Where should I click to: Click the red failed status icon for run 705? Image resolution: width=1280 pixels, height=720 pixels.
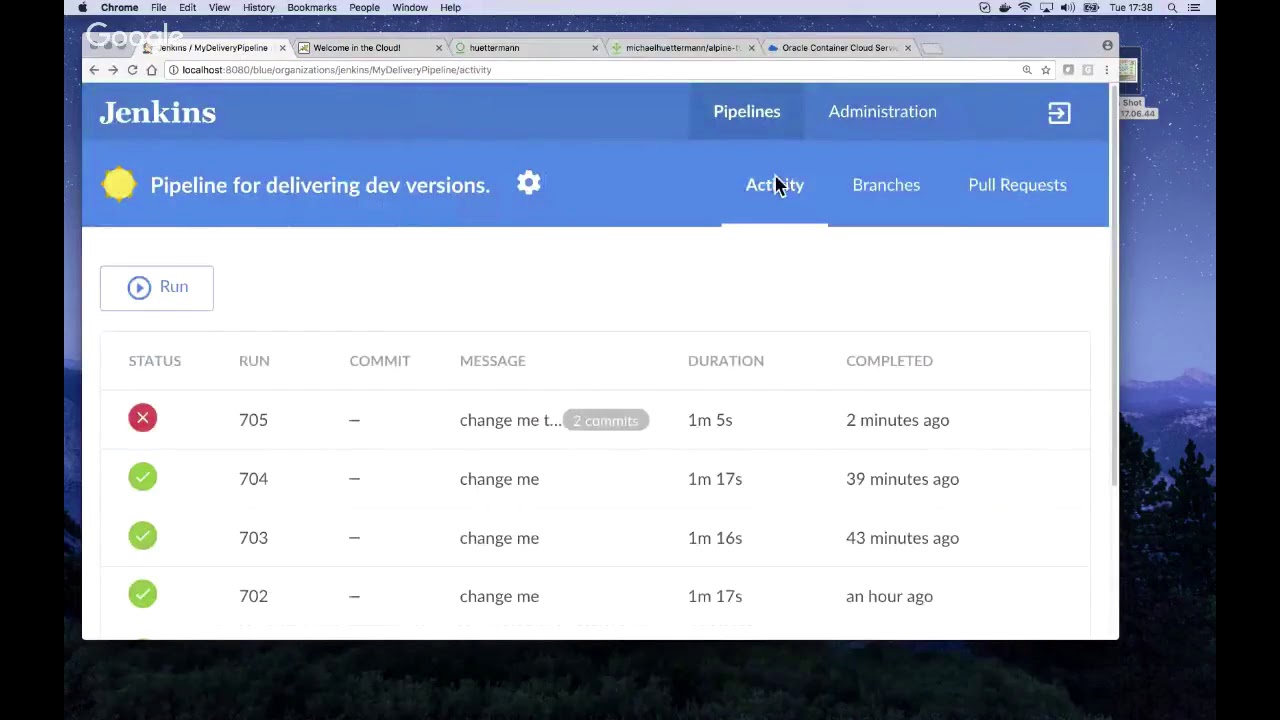143,418
